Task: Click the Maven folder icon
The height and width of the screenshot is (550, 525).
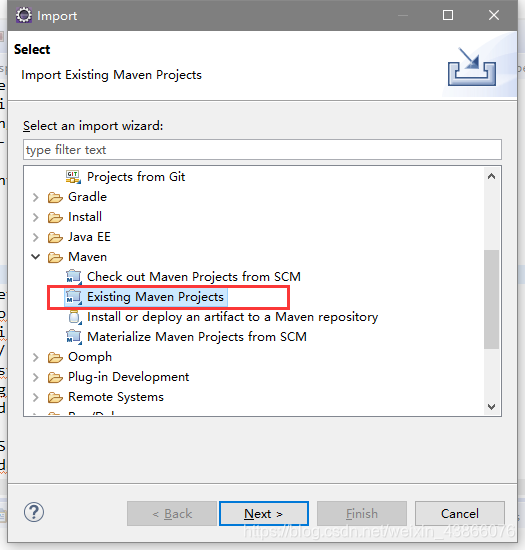Action: tap(55, 257)
